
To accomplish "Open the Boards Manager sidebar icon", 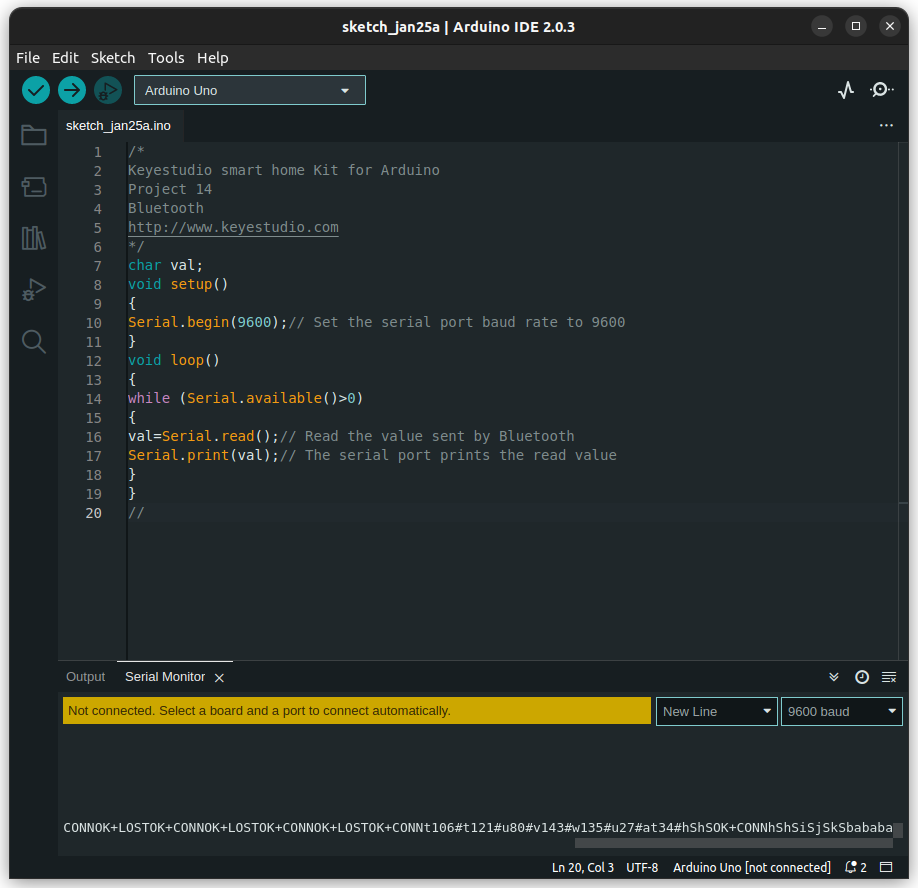I will (34, 187).
